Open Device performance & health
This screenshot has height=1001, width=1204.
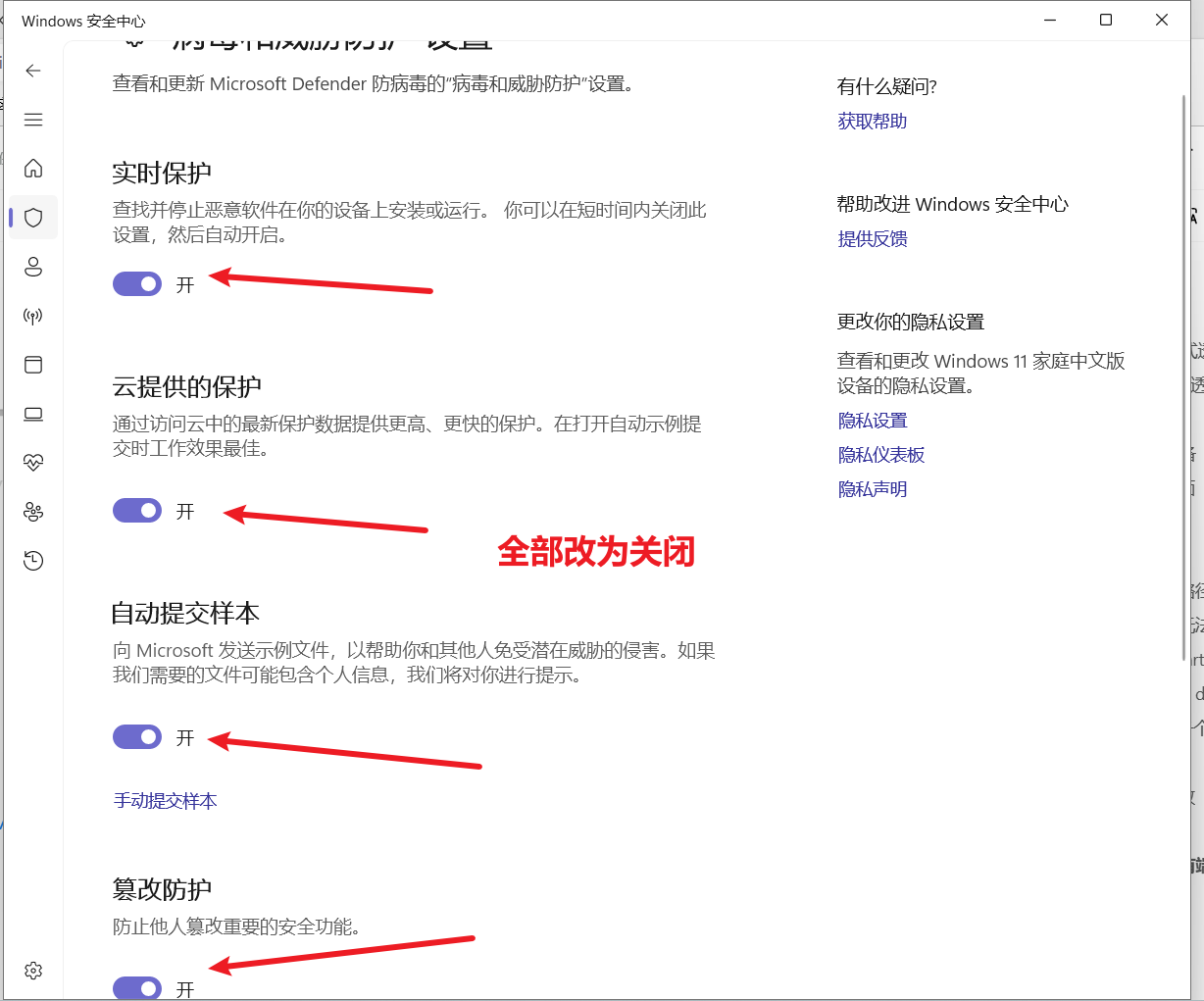point(32,463)
